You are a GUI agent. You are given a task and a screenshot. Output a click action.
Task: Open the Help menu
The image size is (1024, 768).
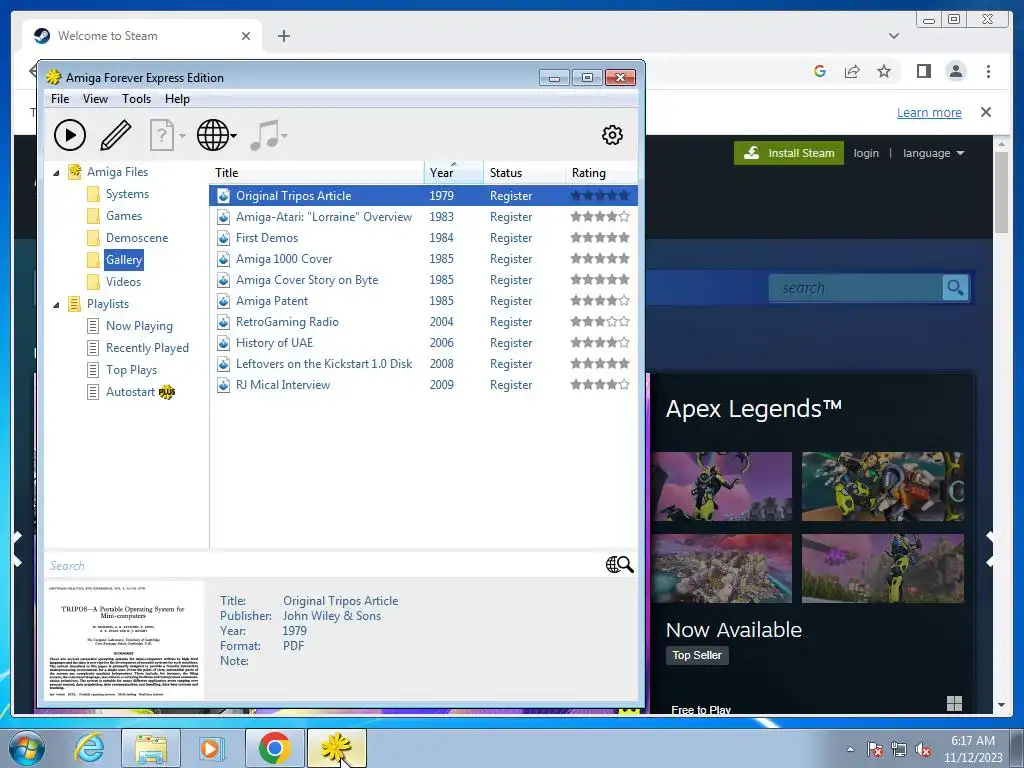pos(177,99)
